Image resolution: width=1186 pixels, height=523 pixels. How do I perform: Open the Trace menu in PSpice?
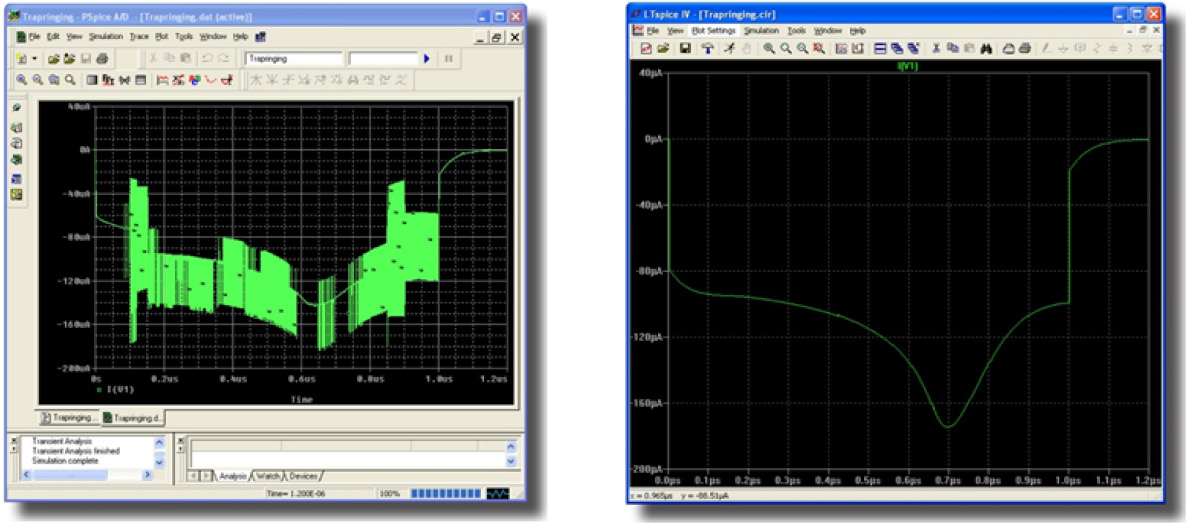coord(138,37)
